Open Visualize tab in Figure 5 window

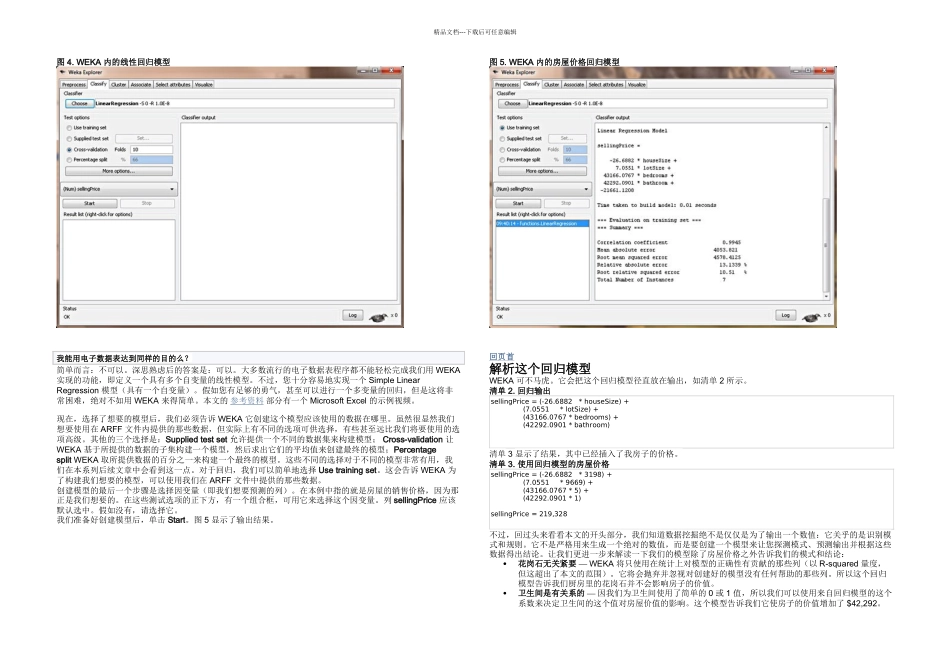(637, 85)
